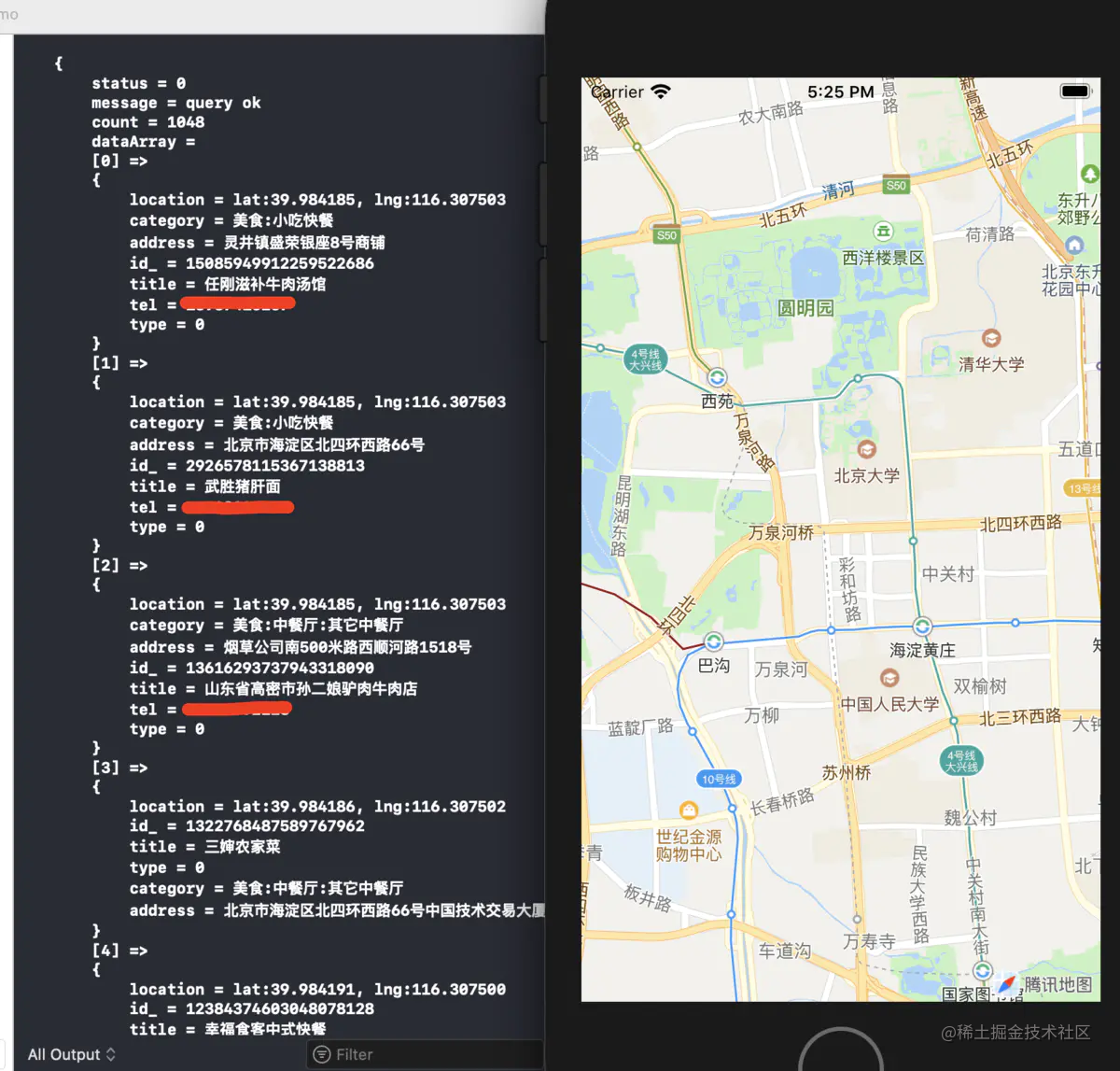1120x1071 pixels.
Task: Tap the wifi icon in simulator status bar
Action: pos(661,92)
